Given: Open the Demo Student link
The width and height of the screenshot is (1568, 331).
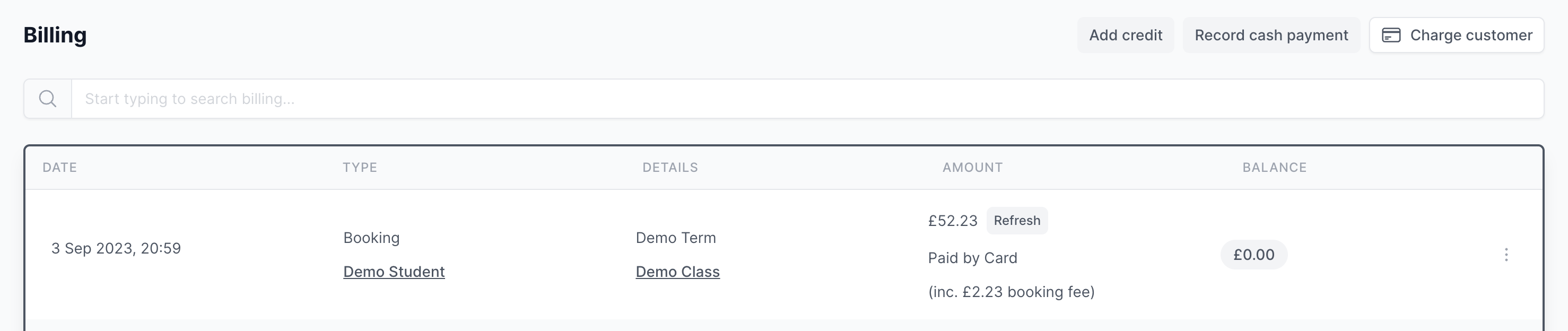Looking at the screenshot, I should tap(394, 272).
